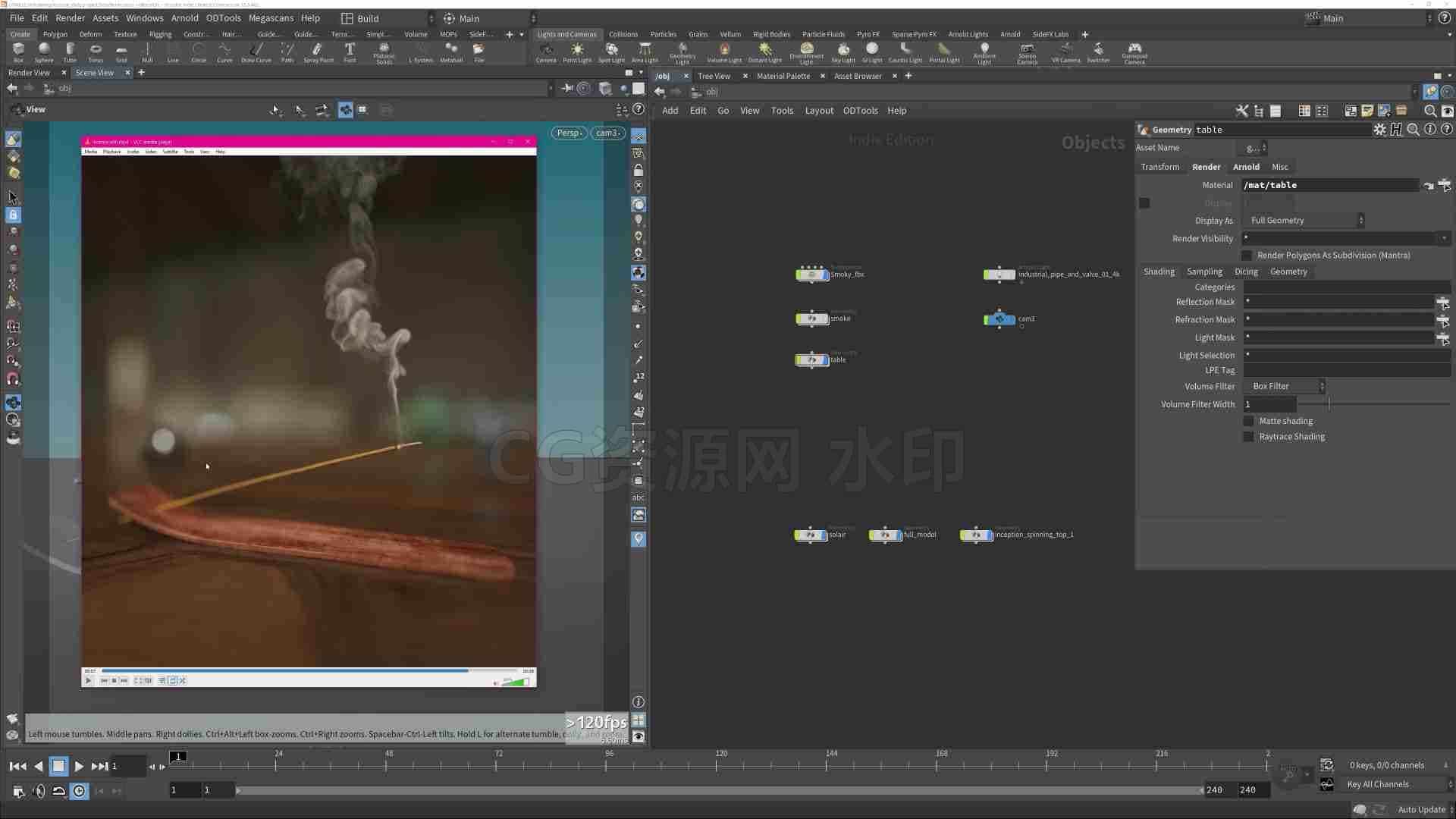
Task: Select the Smoky_fbx node
Action: 812,275
